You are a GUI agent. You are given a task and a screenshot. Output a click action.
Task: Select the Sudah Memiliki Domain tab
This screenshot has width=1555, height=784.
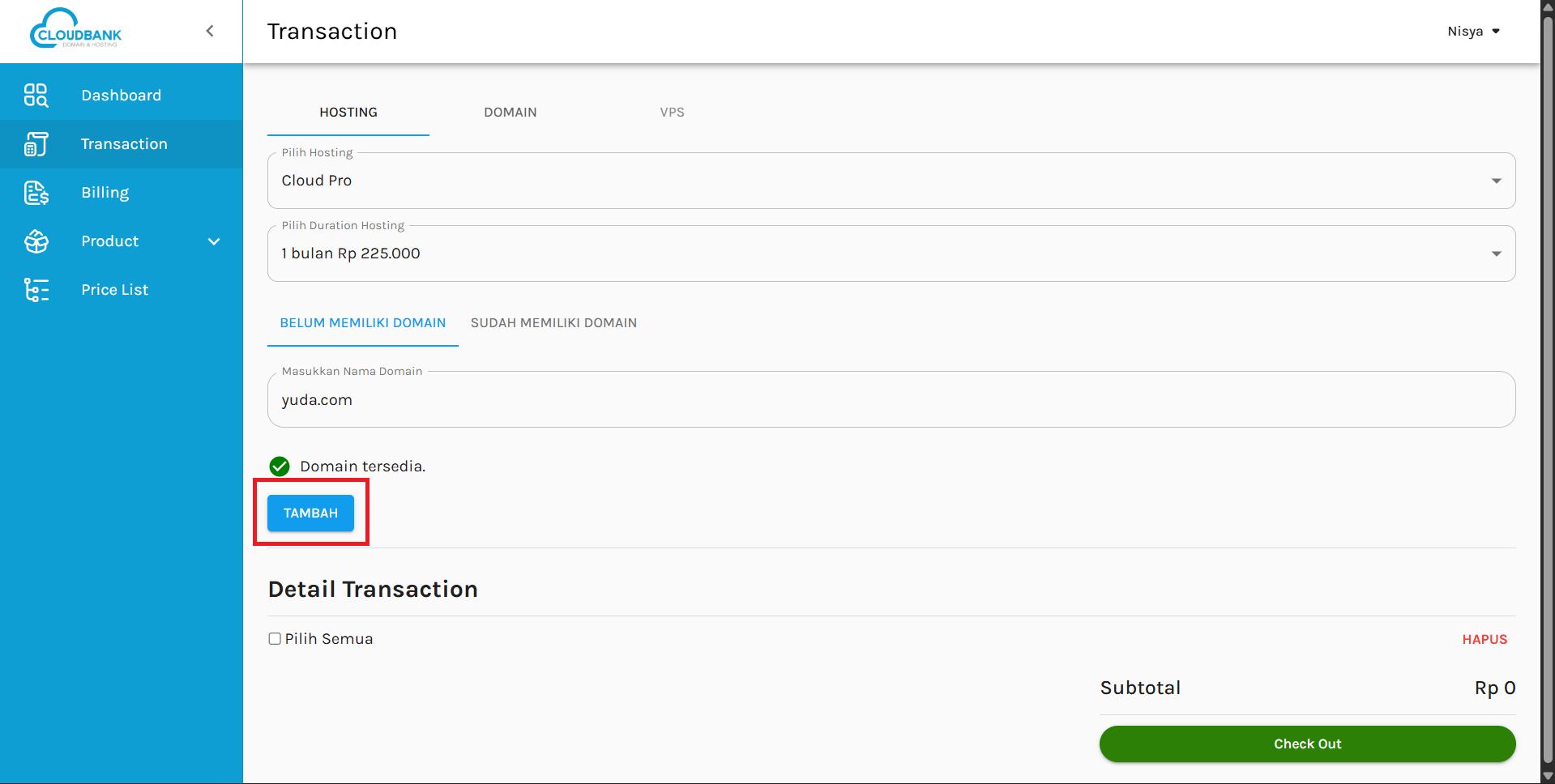coord(553,323)
